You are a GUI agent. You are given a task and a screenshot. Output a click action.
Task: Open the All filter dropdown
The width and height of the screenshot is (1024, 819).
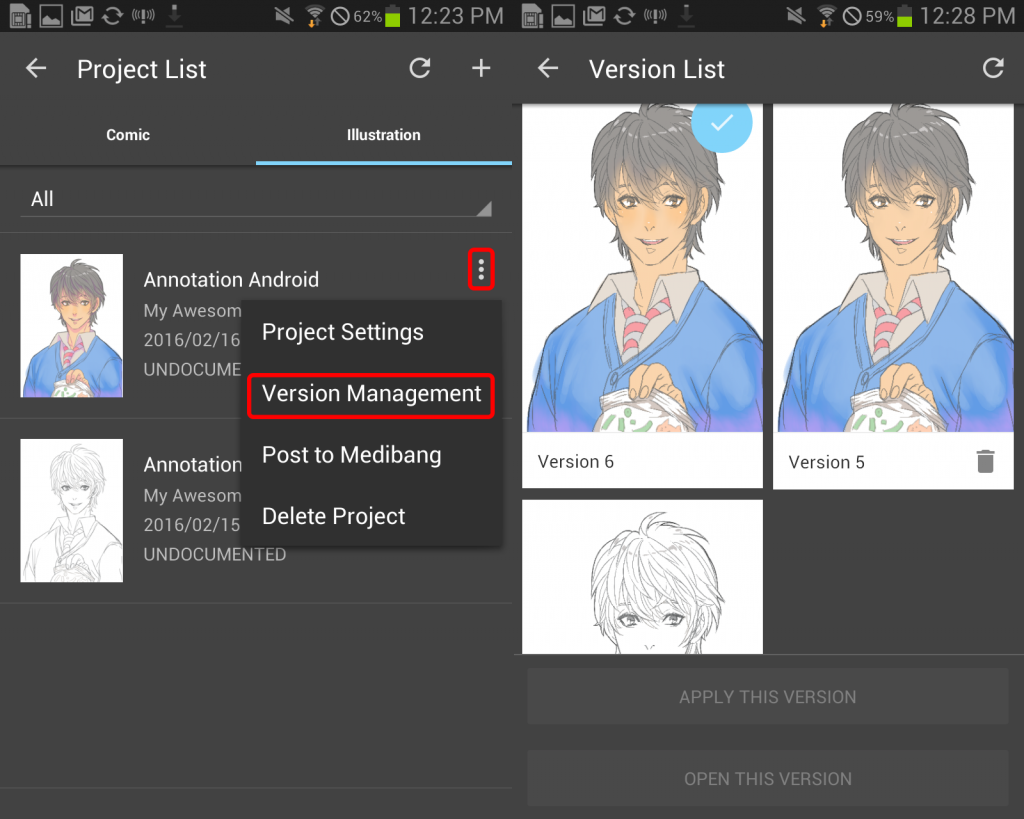(x=256, y=199)
